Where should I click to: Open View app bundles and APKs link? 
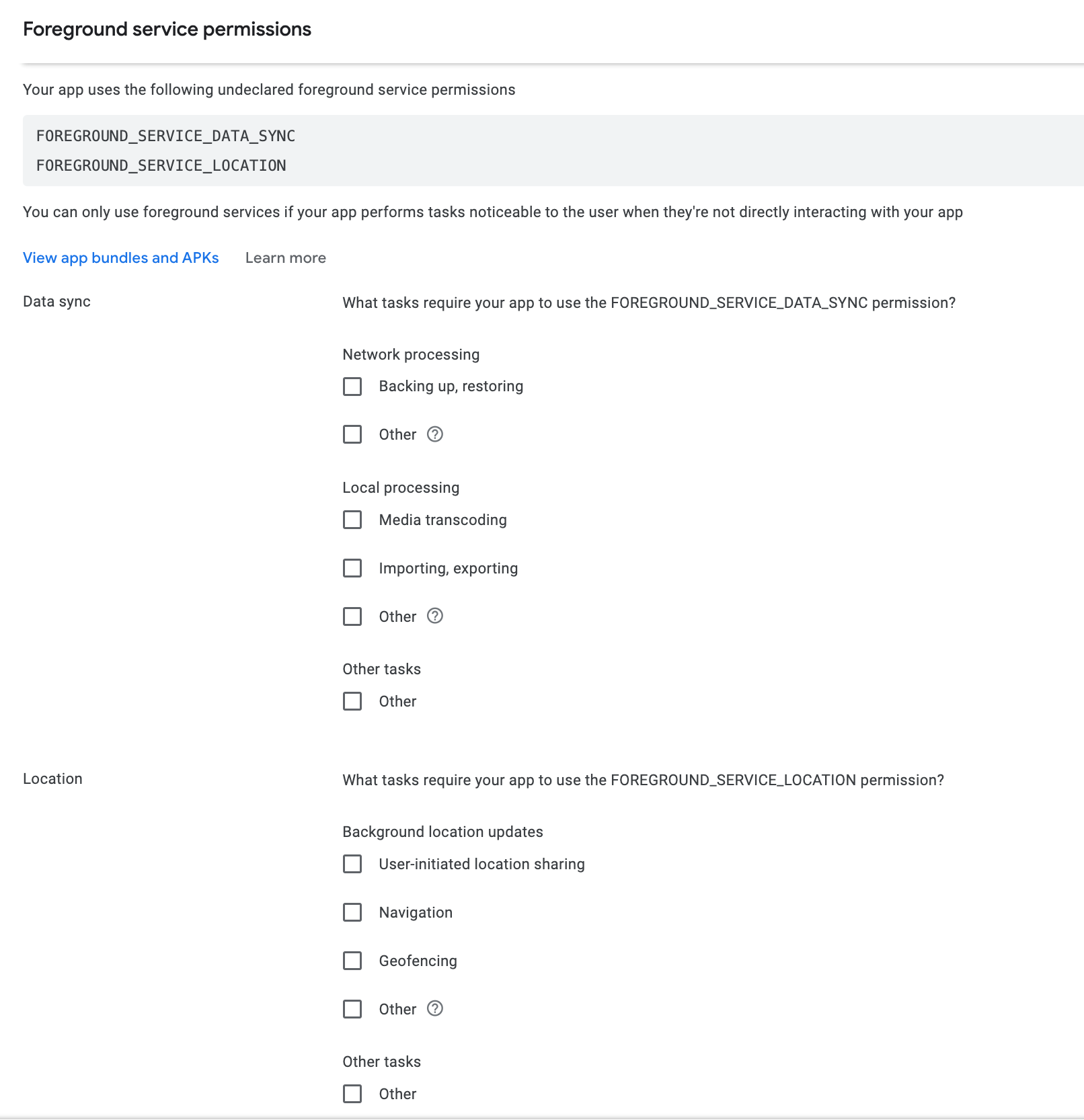click(x=121, y=258)
